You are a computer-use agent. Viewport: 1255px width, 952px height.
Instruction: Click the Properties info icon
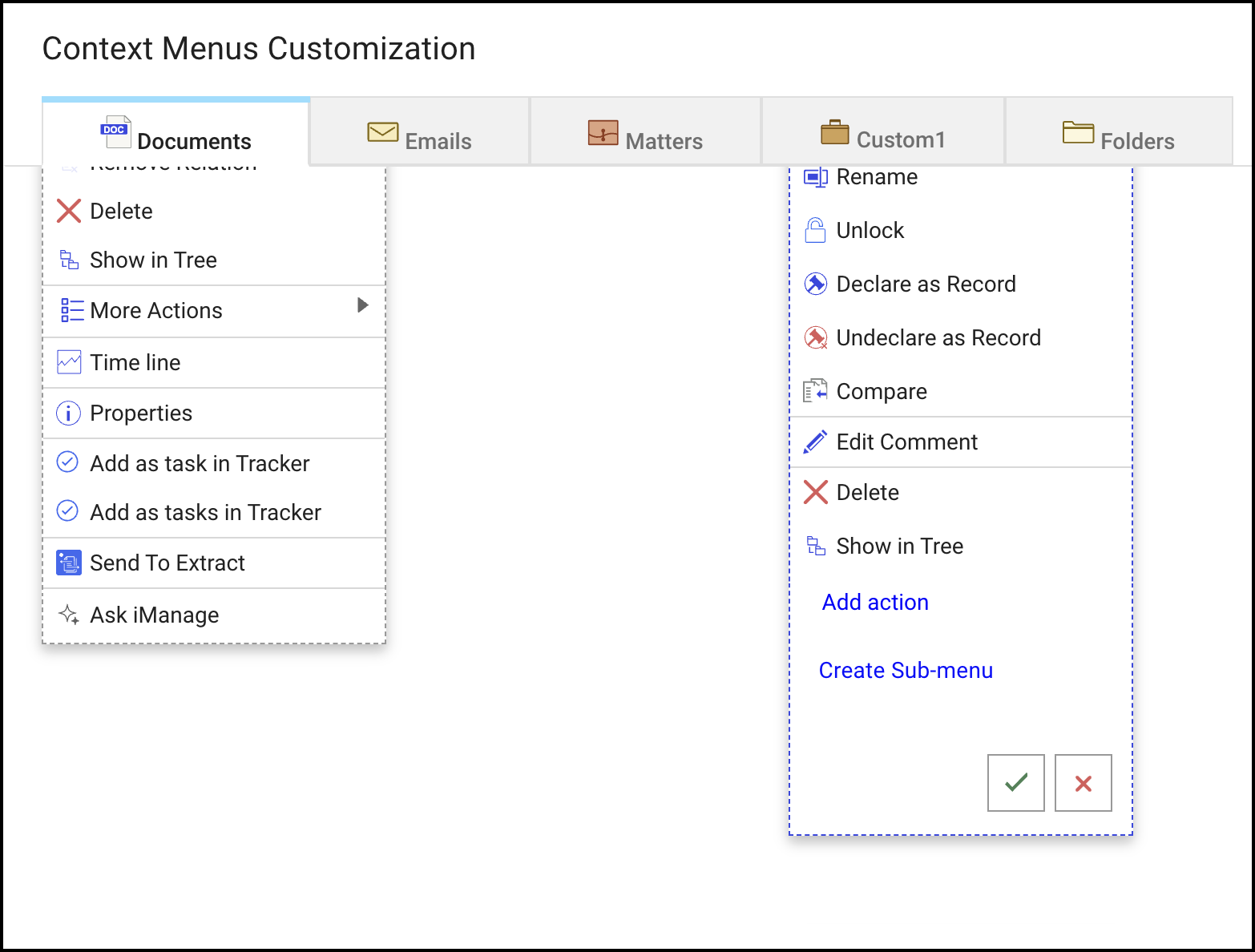(69, 413)
